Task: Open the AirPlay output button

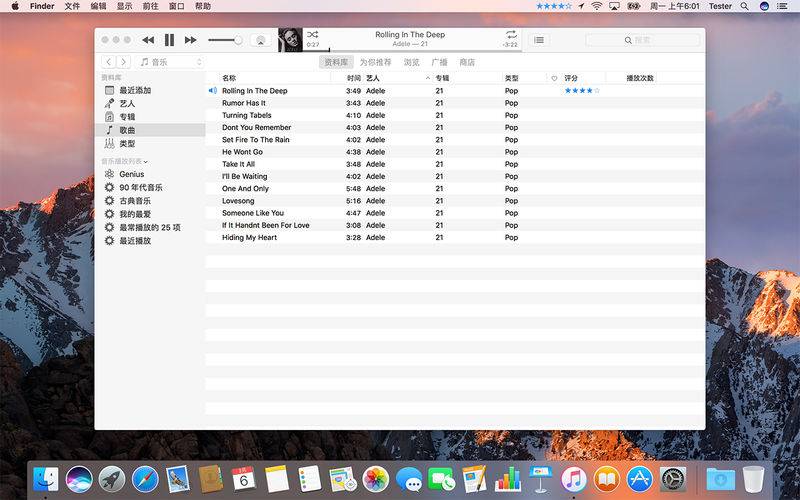Action: 260,40
